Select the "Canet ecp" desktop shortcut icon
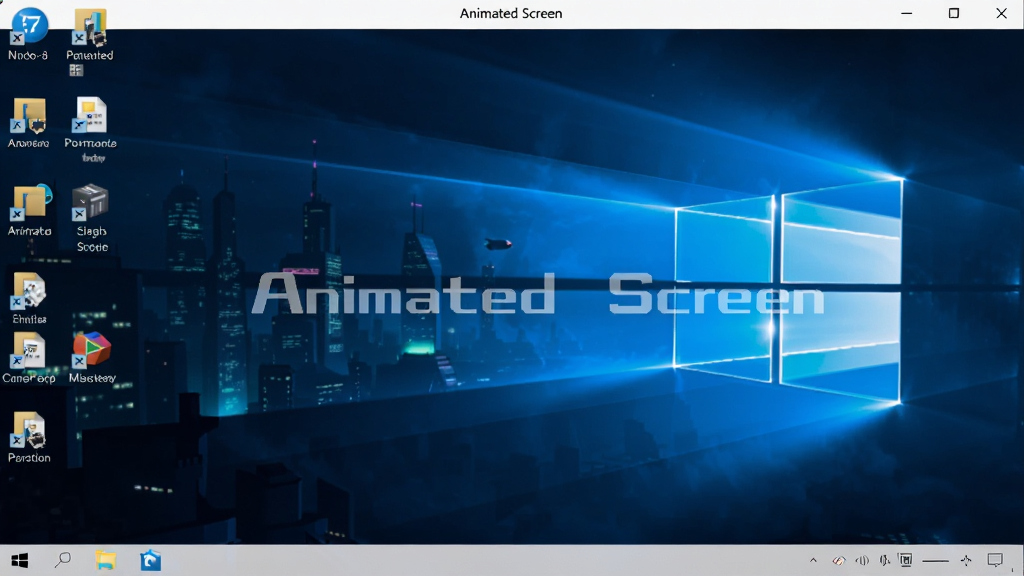1024x576 pixels. pyautogui.click(x=29, y=351)
